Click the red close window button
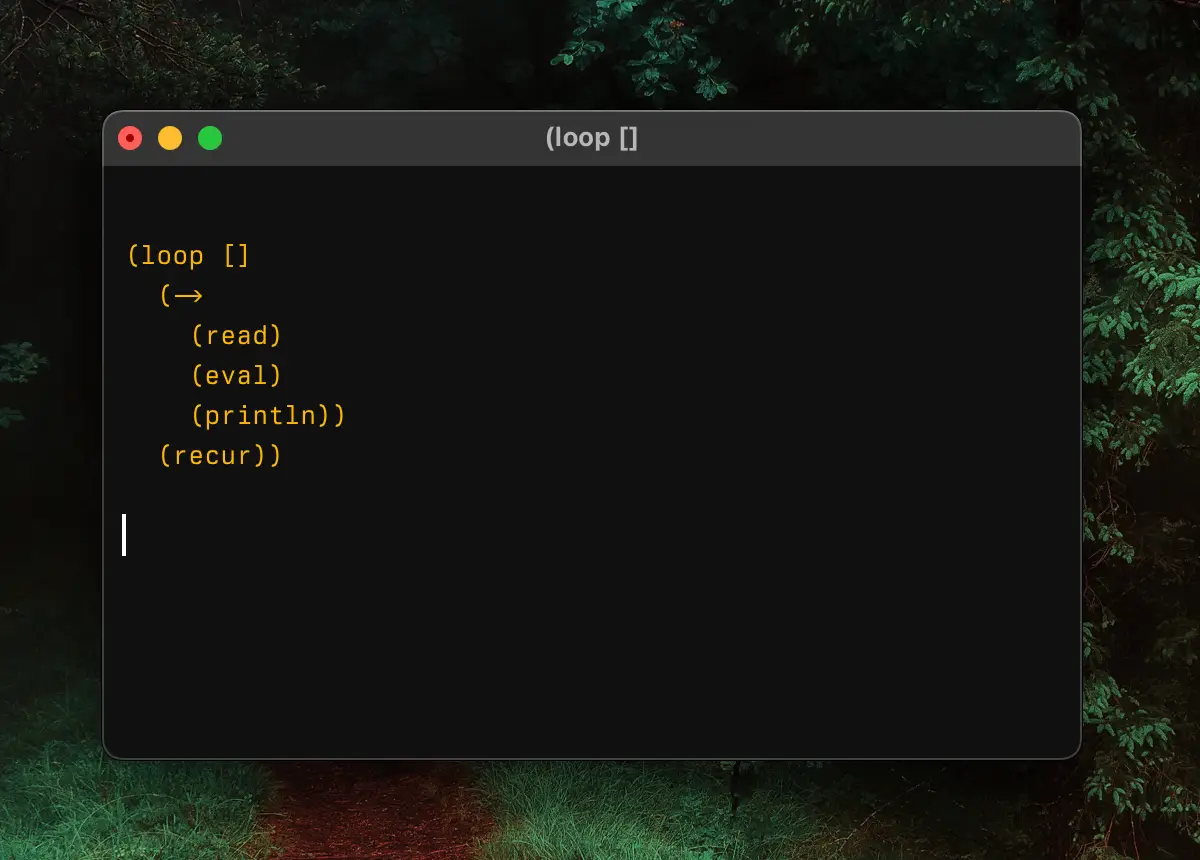This screenshot has width=1200, height=860. [130, 138]
